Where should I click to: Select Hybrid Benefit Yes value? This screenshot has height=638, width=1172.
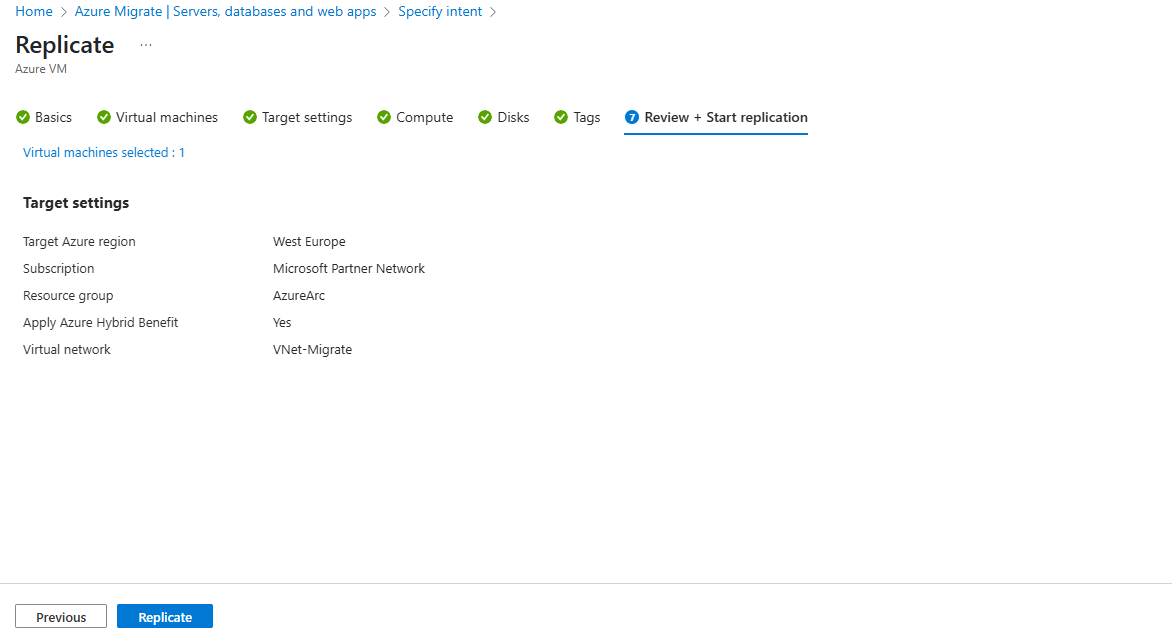point(282,322)
